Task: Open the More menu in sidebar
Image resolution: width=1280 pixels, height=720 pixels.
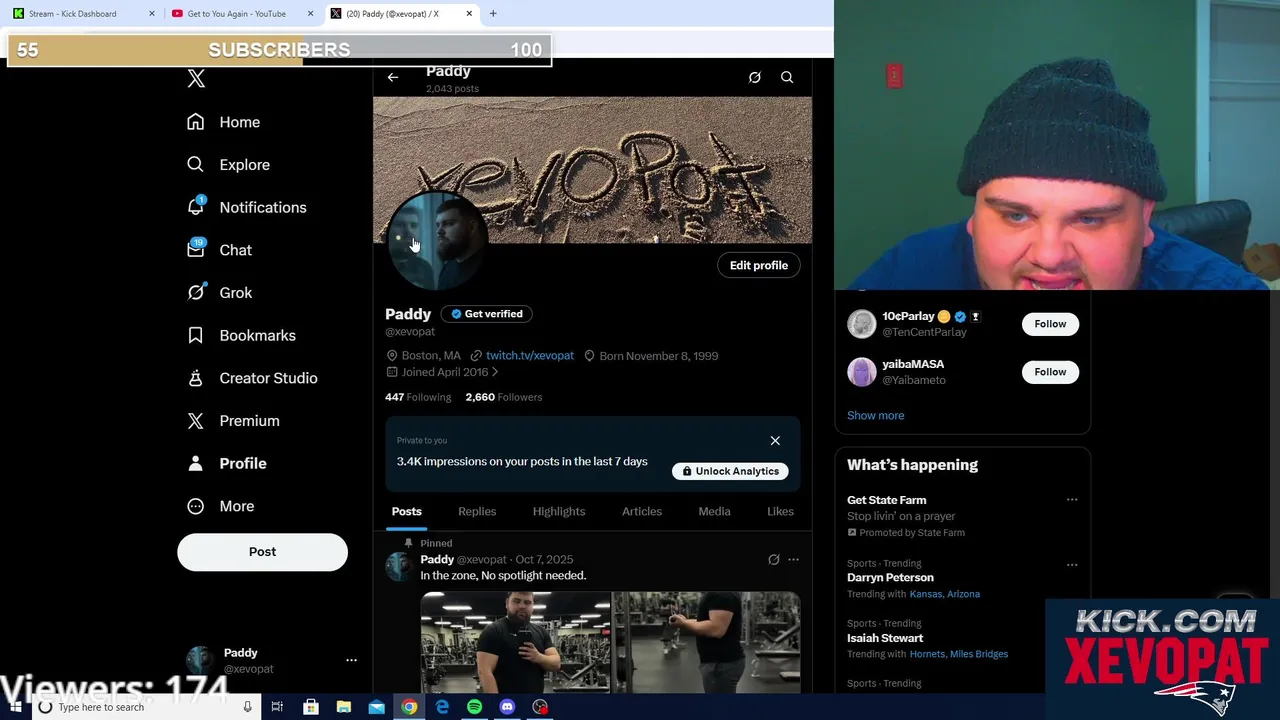Action: (x=221, y=506)
